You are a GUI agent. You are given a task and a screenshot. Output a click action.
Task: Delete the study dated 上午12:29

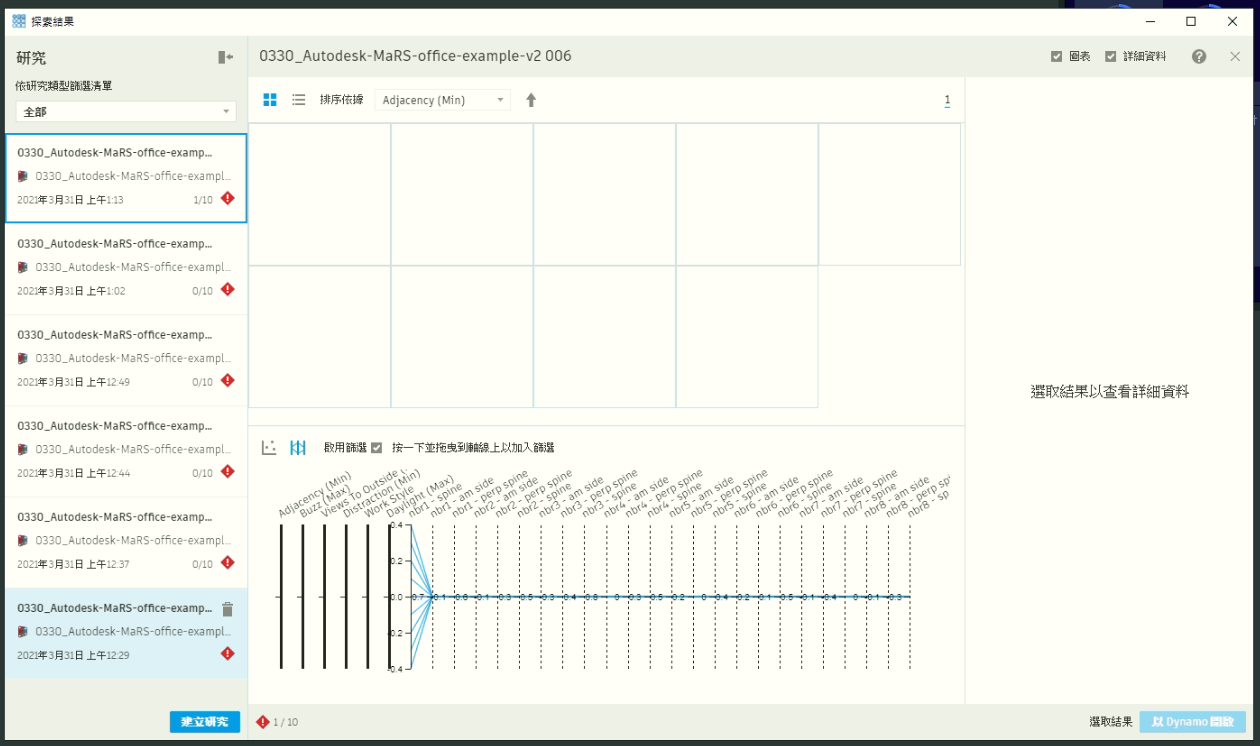coord(227,609)
